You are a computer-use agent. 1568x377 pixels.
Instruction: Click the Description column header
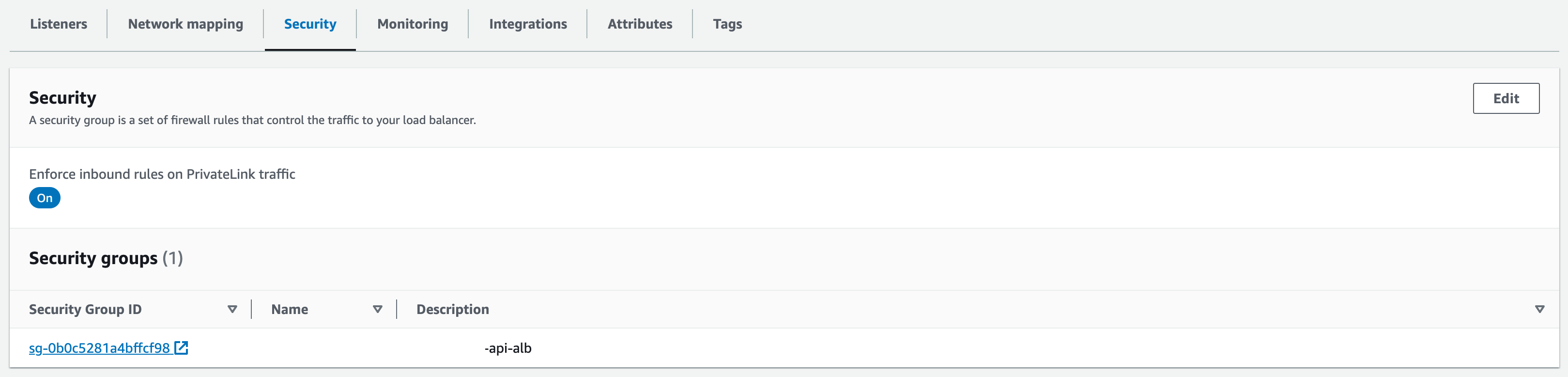point(453,309)
